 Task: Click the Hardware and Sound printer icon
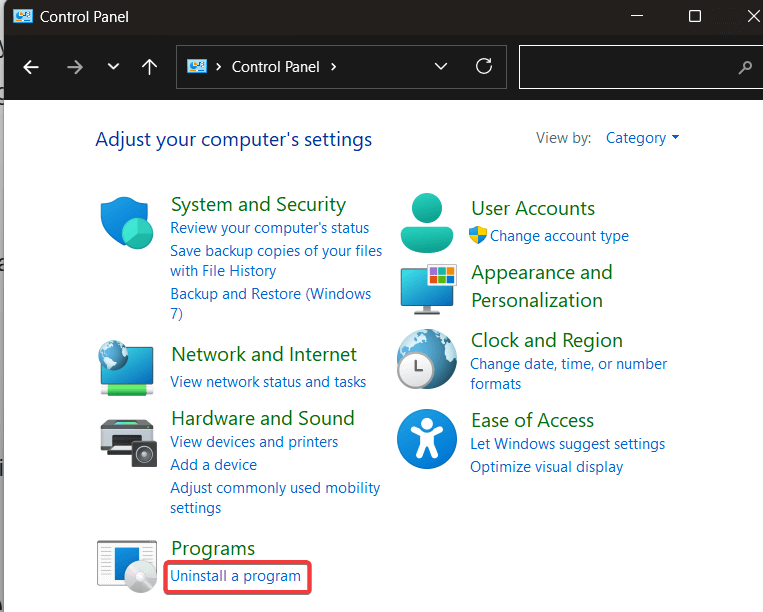[x=128, y=441]
